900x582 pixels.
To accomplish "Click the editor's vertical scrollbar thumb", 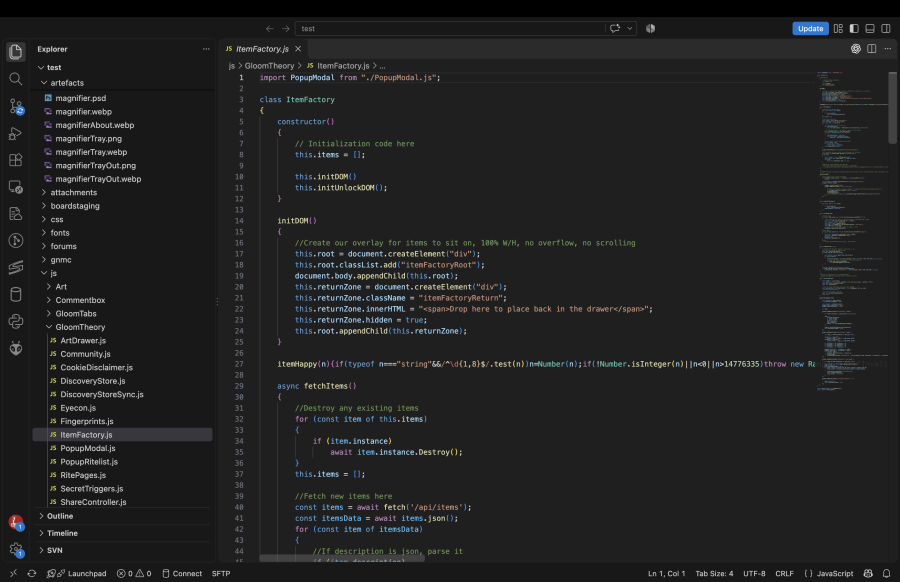I will pos(893,107).
